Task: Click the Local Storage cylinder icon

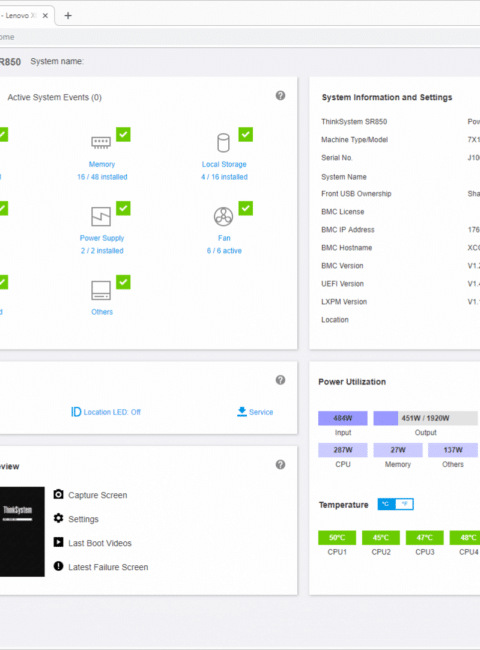Action: [223, 143]
